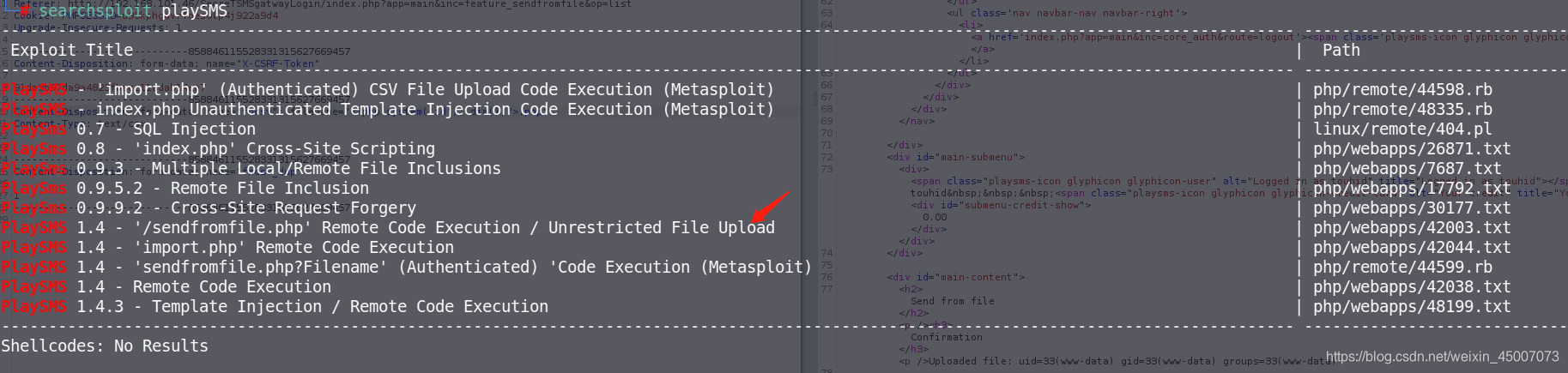Click the 'searchsploit playSMS' command text
This screenshot has width=1568, height=373.
133,11
